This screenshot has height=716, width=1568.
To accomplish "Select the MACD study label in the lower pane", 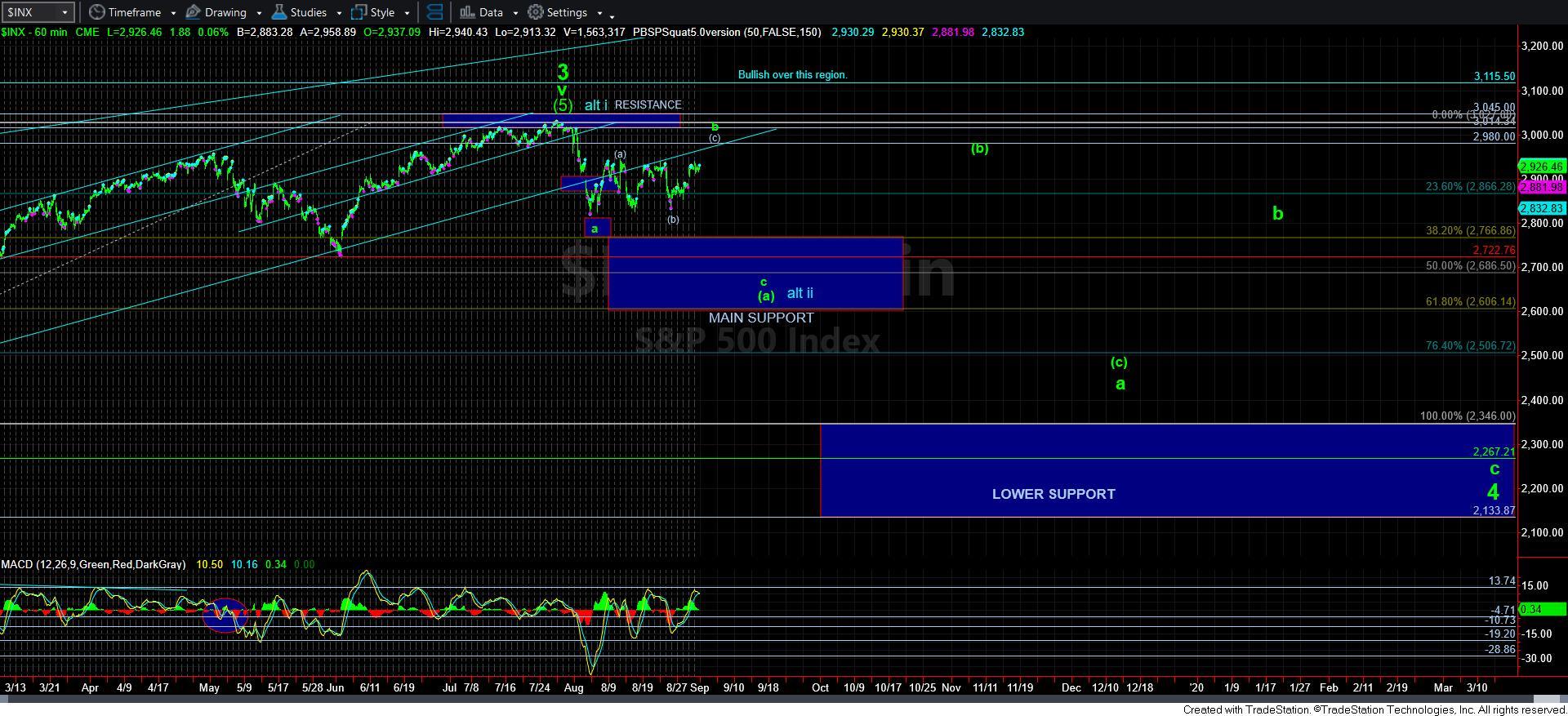I will [92, 564].
